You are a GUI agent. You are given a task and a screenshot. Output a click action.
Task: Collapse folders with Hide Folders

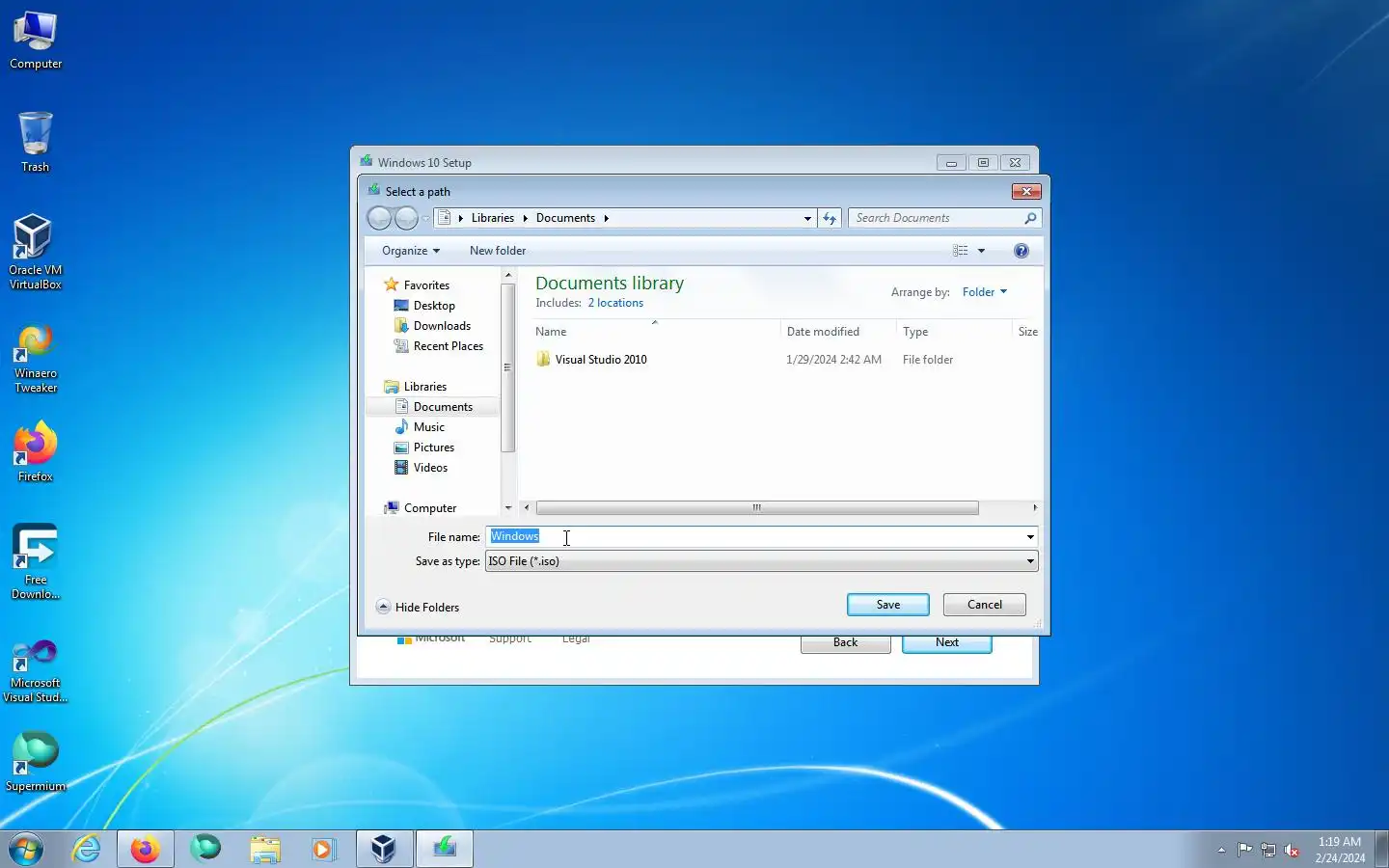pos(418,608)
